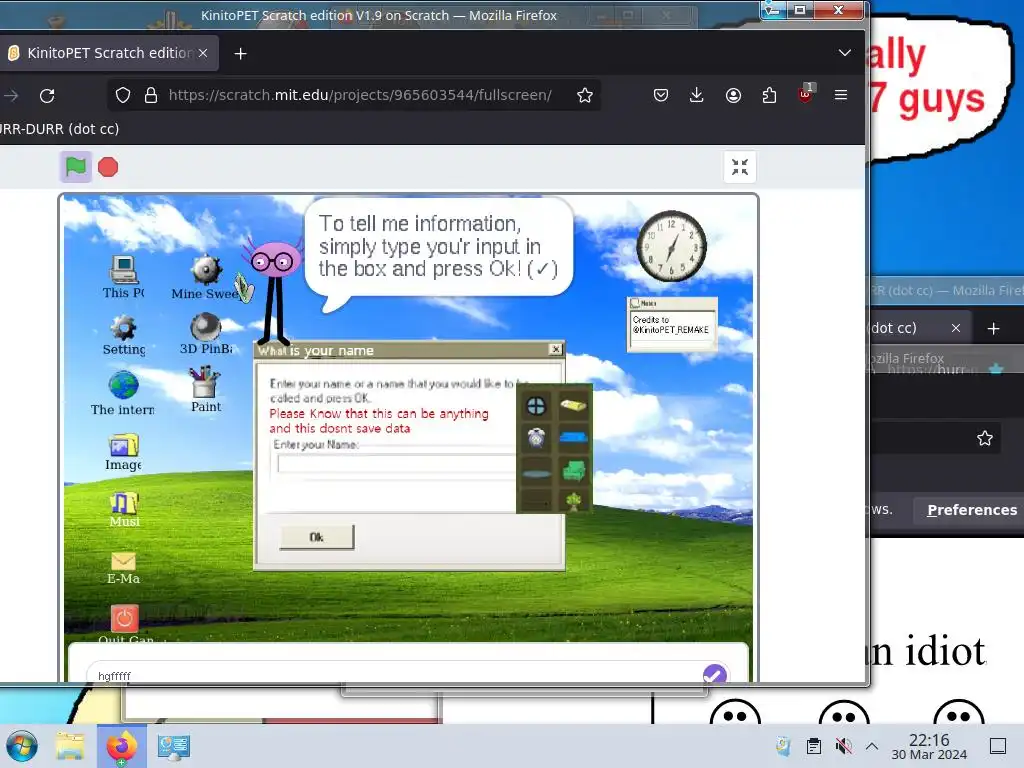Viewport: 1024px width, 768px height.
Task: Click the Enter your Name text field
Action: pyautogui.click(x=396, y=464)
